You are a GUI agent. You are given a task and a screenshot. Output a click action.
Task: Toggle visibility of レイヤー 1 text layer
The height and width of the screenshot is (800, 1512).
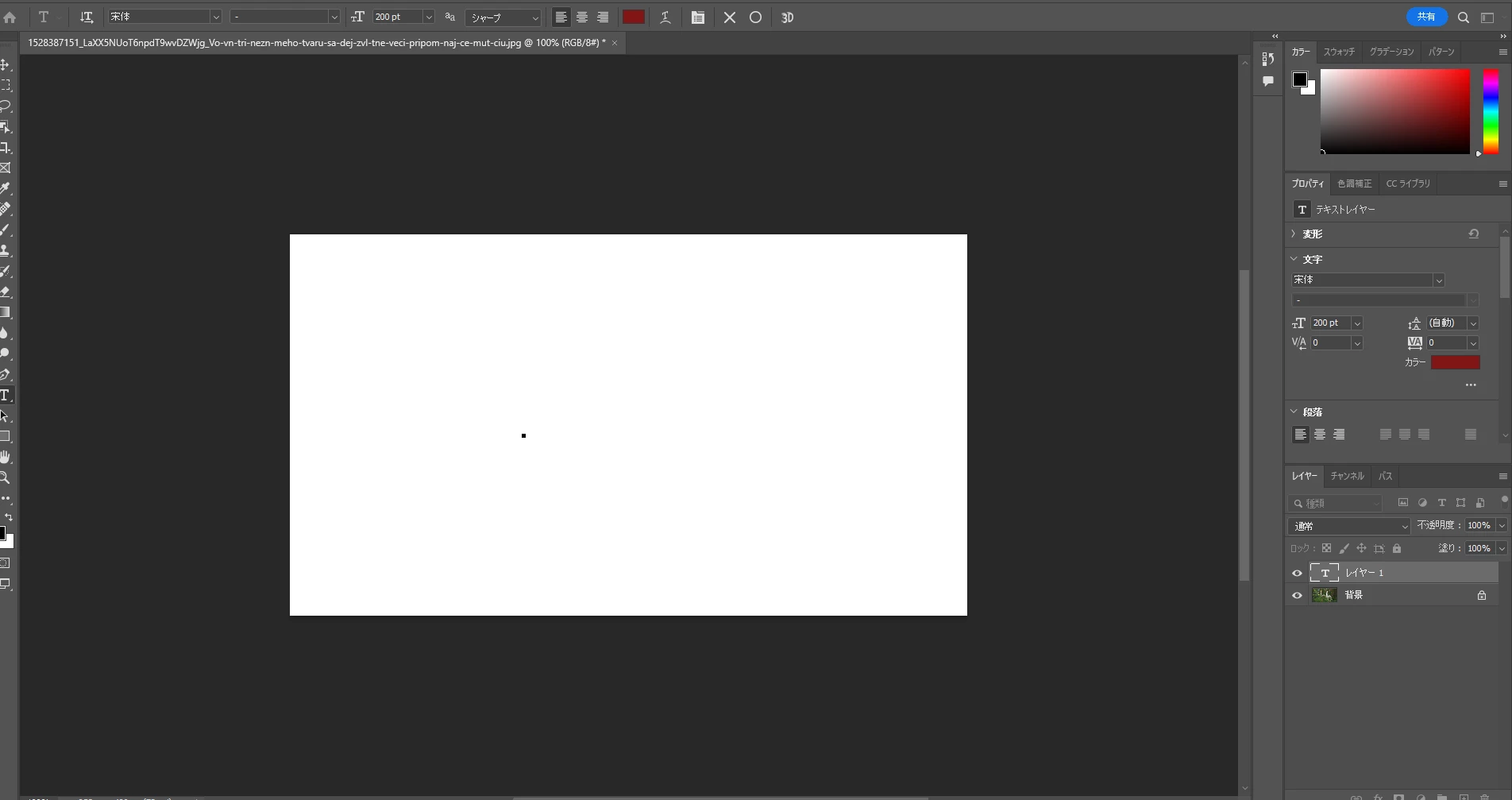pos(1297,573)
